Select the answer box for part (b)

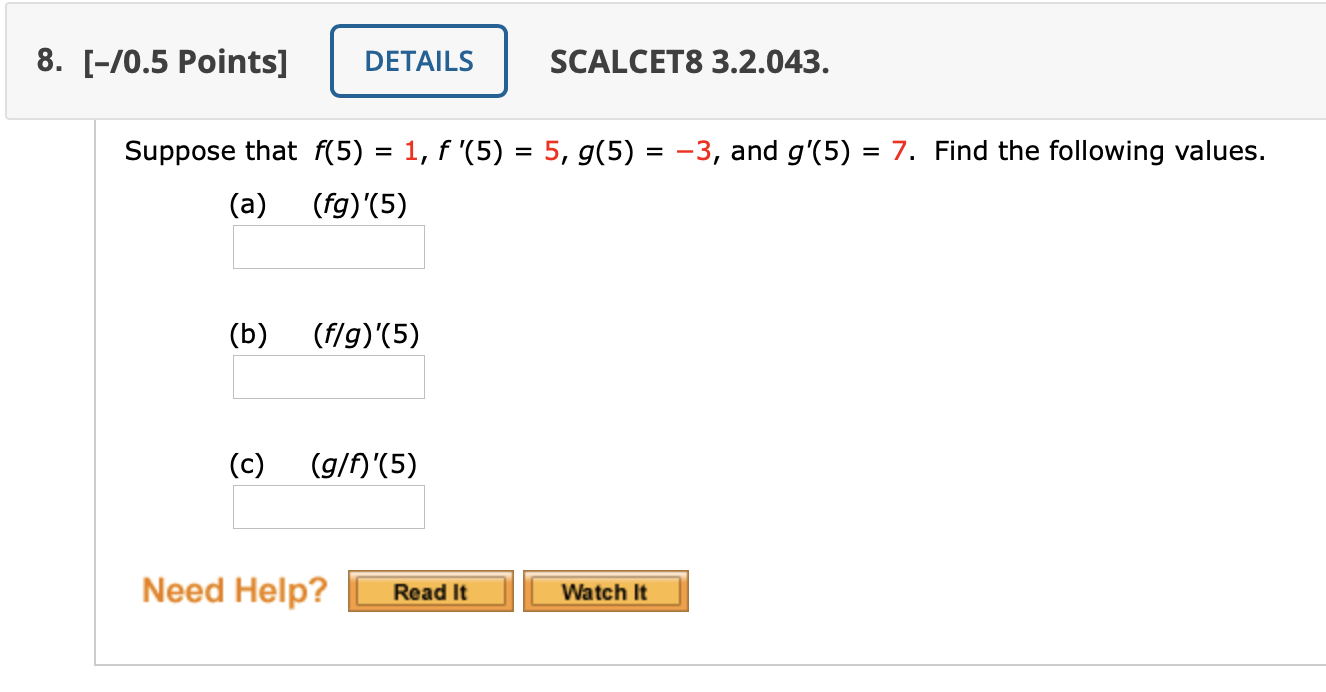(x=329, y=376)
